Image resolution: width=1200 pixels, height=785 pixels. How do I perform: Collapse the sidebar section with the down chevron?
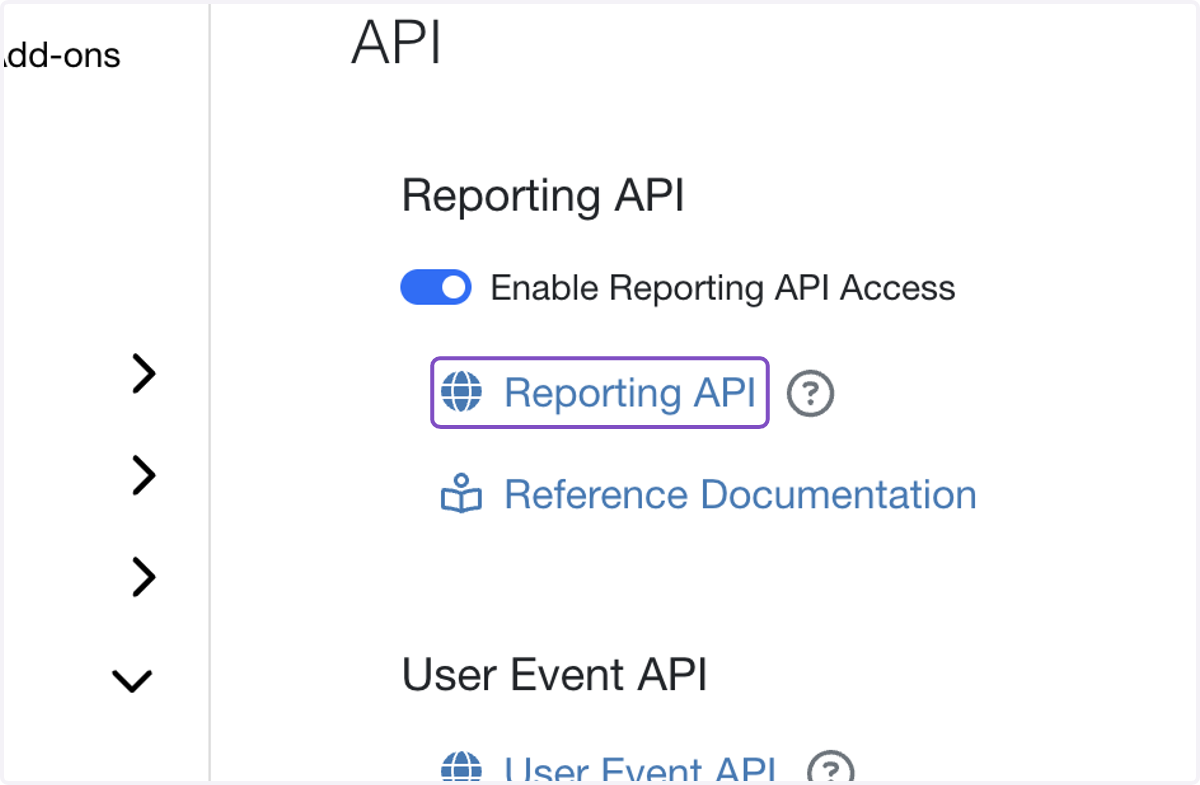[132, 681]
